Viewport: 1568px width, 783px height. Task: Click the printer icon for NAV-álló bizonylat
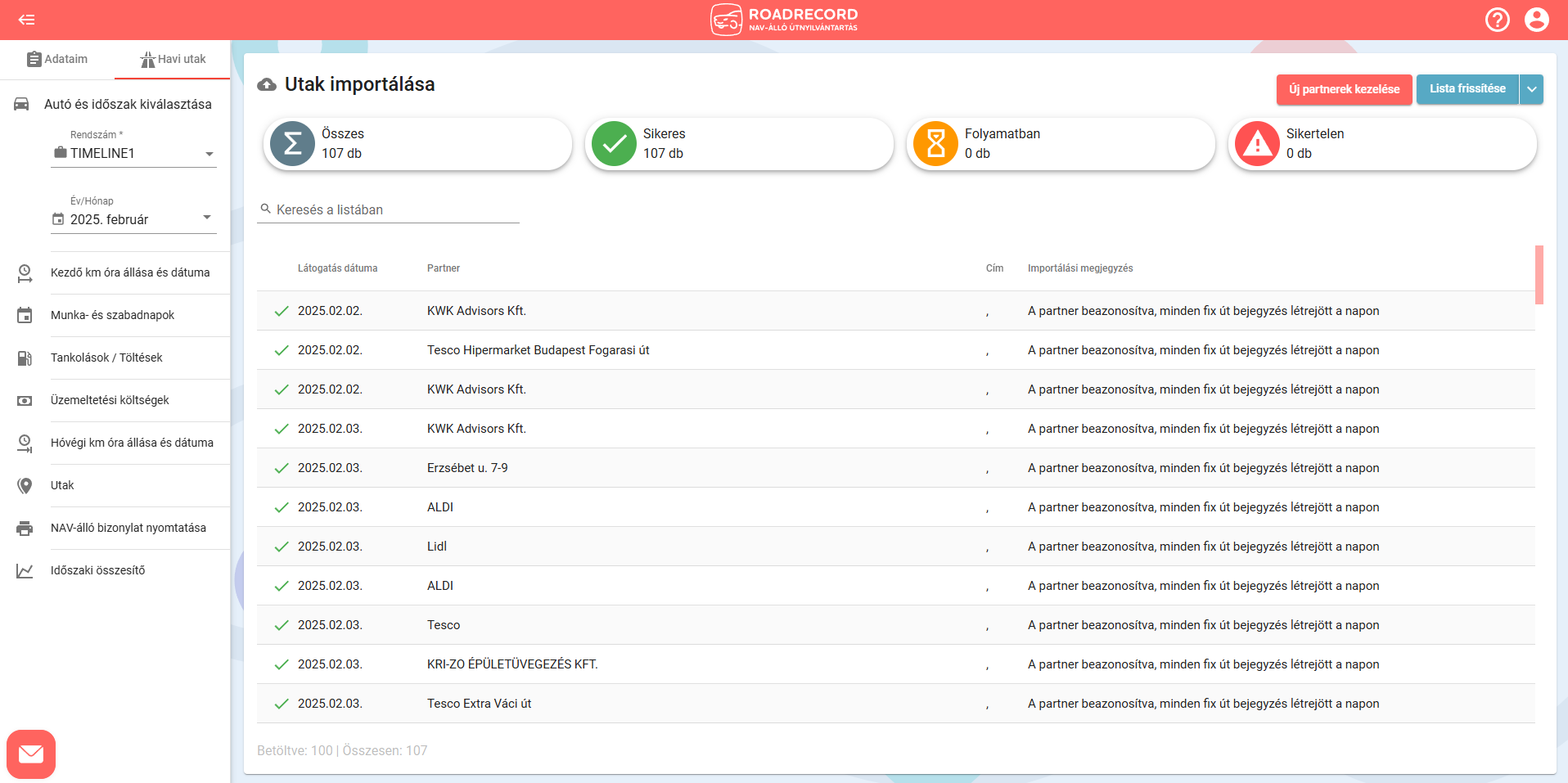click(25, 528)
